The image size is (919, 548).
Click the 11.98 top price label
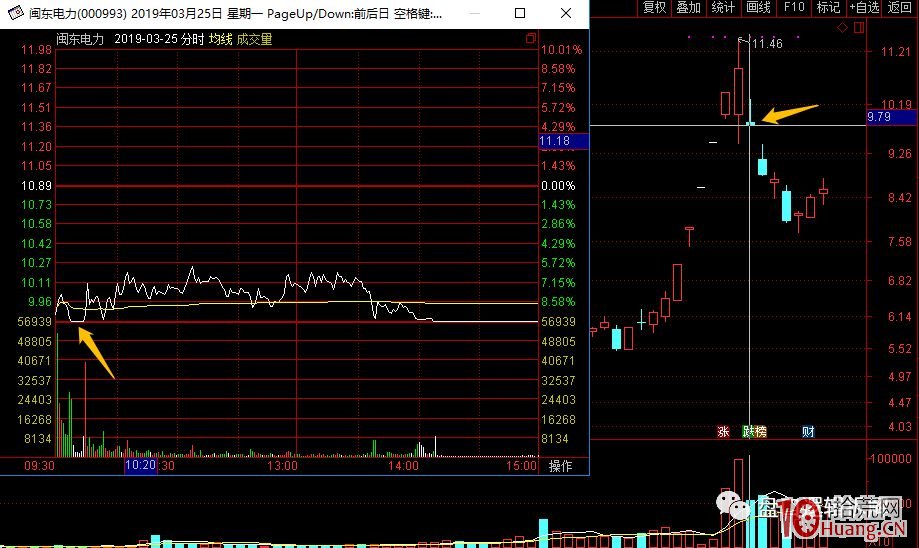tap(36, 50)
